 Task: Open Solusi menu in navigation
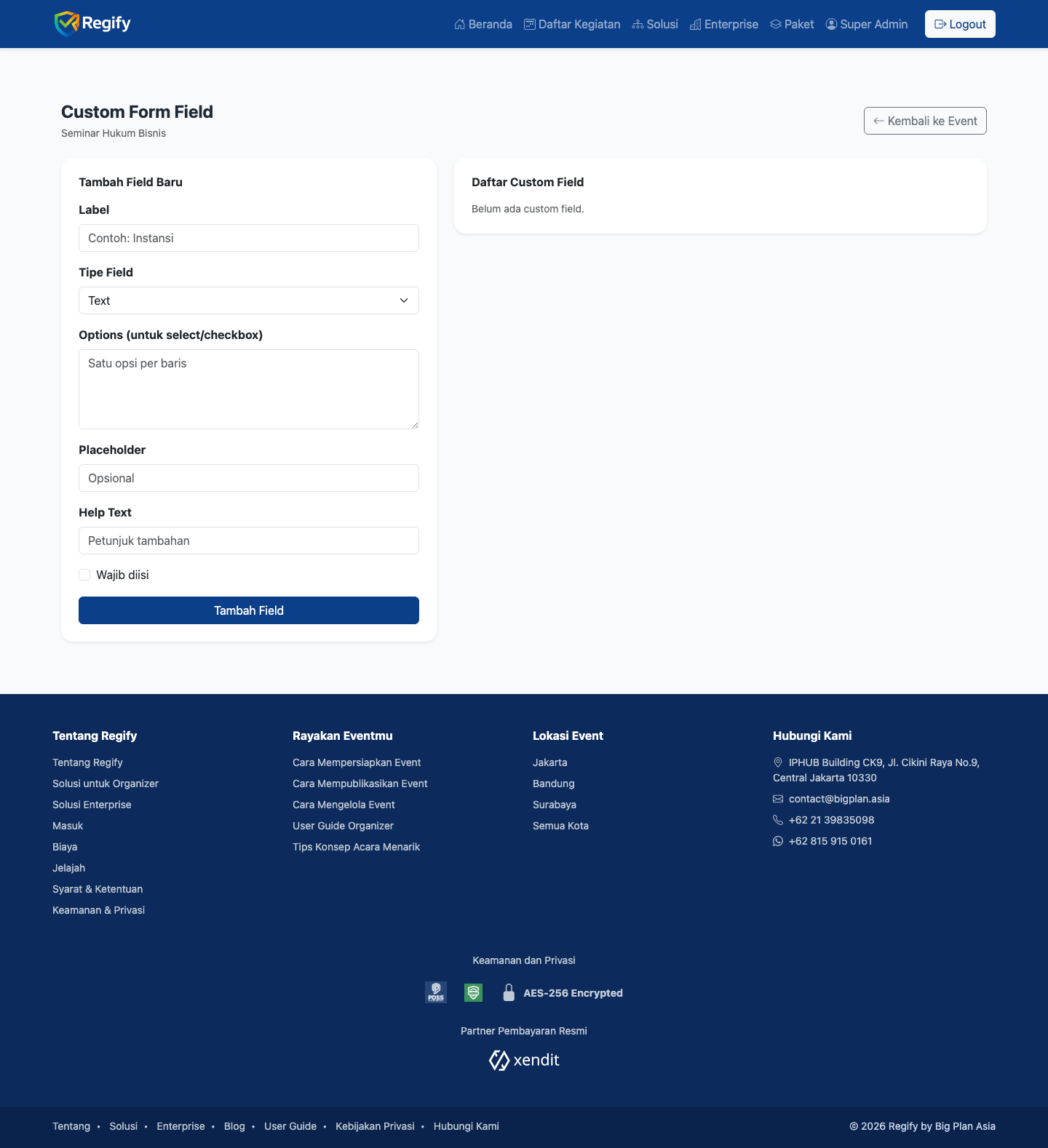point(655,24)
